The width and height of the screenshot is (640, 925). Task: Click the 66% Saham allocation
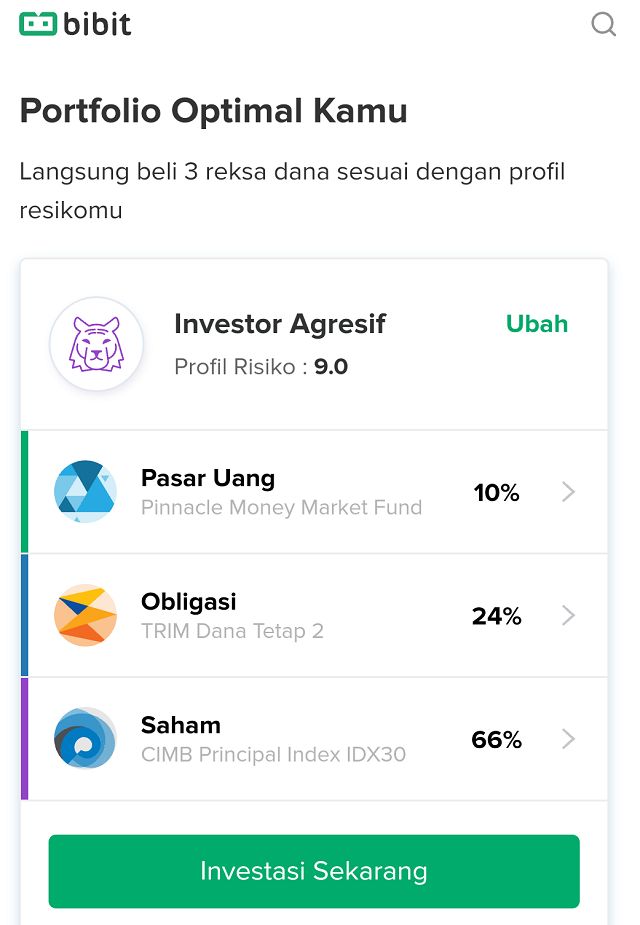[497, 740]
